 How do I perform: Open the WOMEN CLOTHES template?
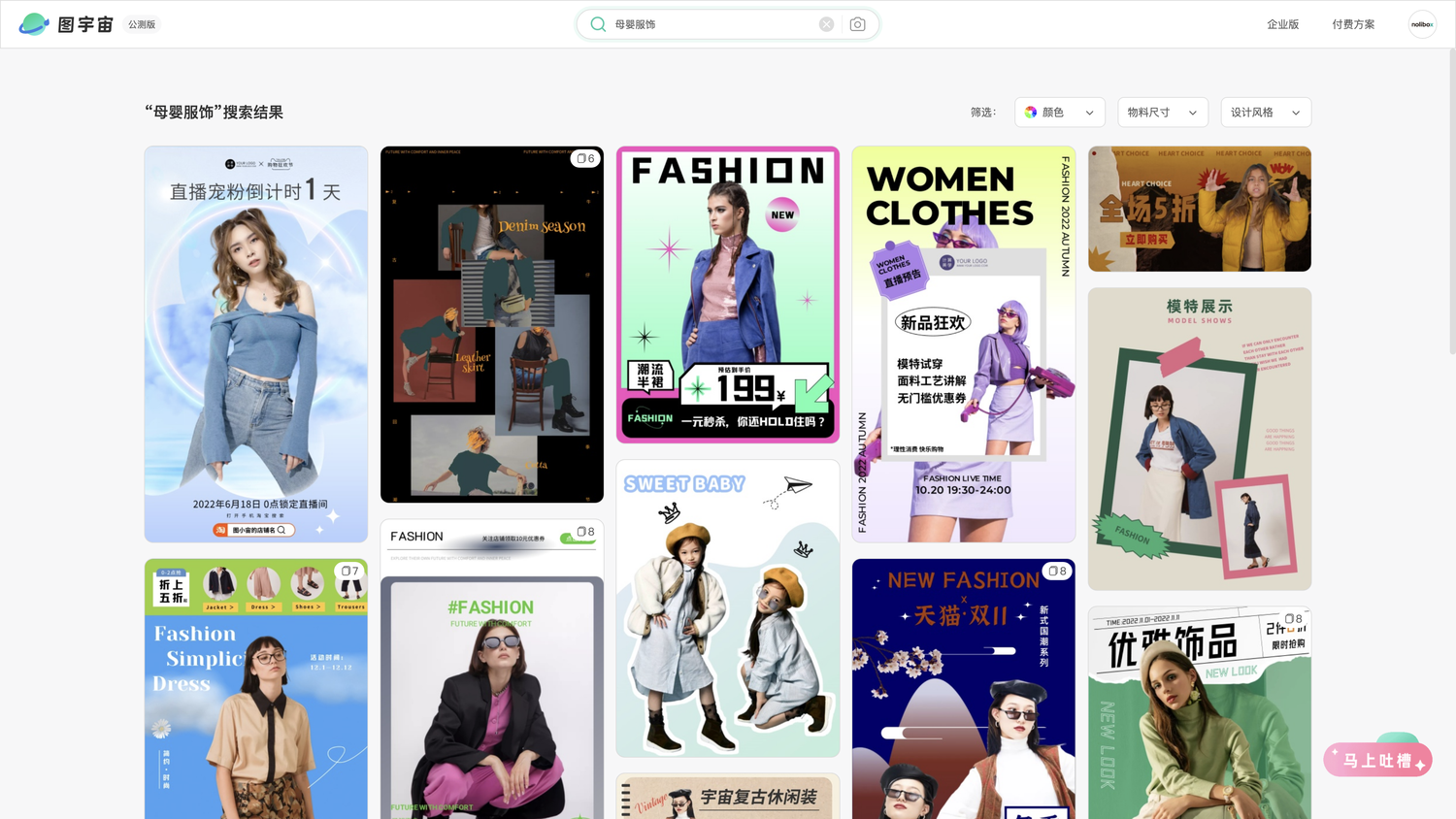(x=964, y=344)
